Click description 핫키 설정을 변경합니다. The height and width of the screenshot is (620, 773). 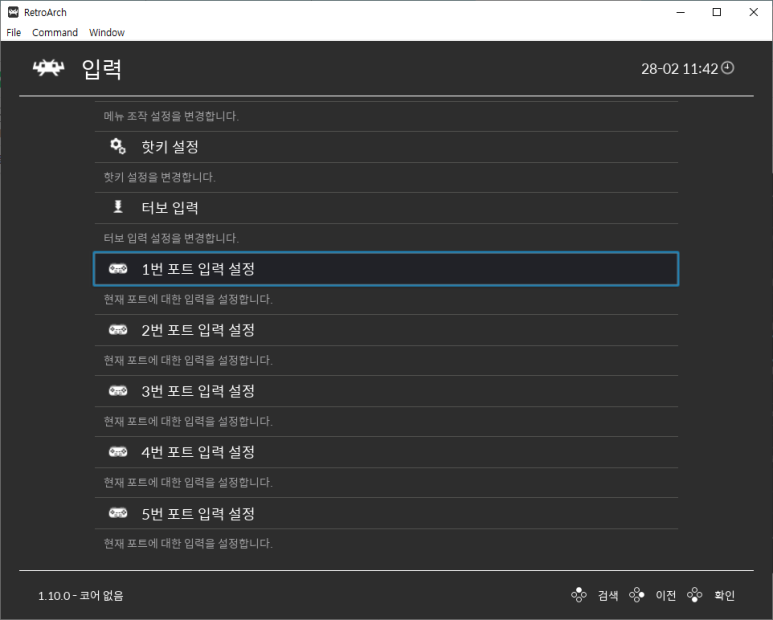[x=159, y=177]
